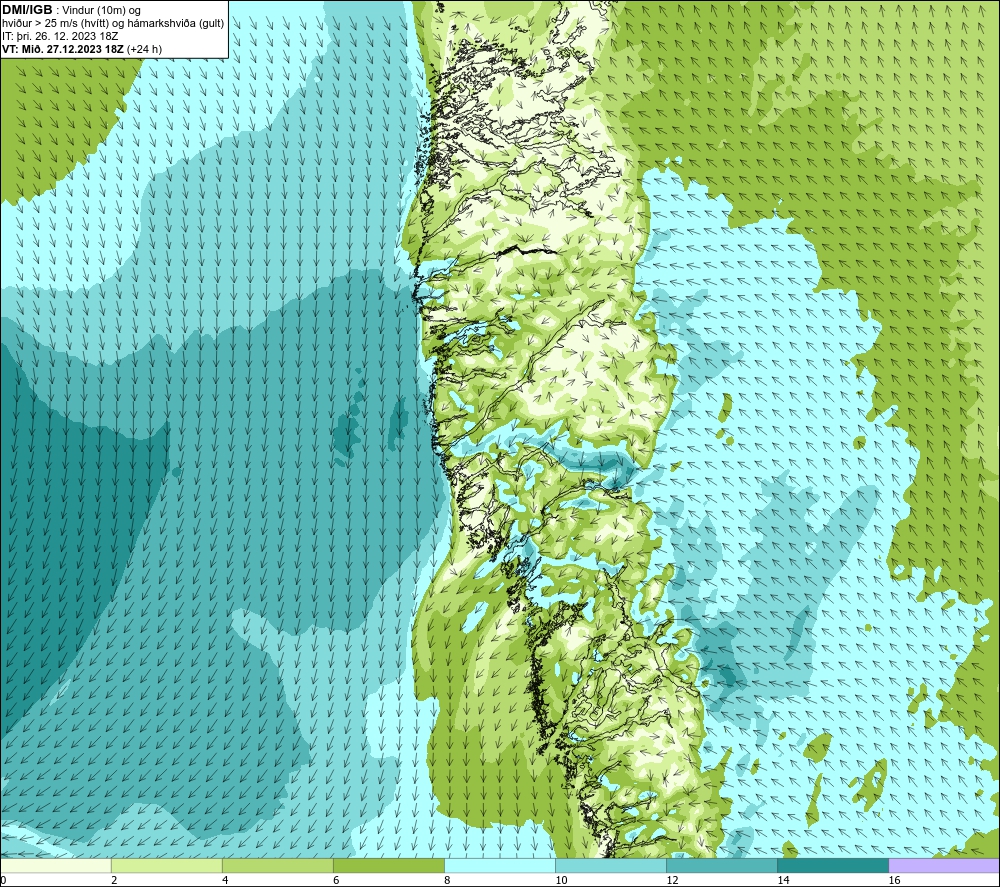Click the 'IT: þri. 26. 12. 2023 18Z' line

tap(60, 36)
